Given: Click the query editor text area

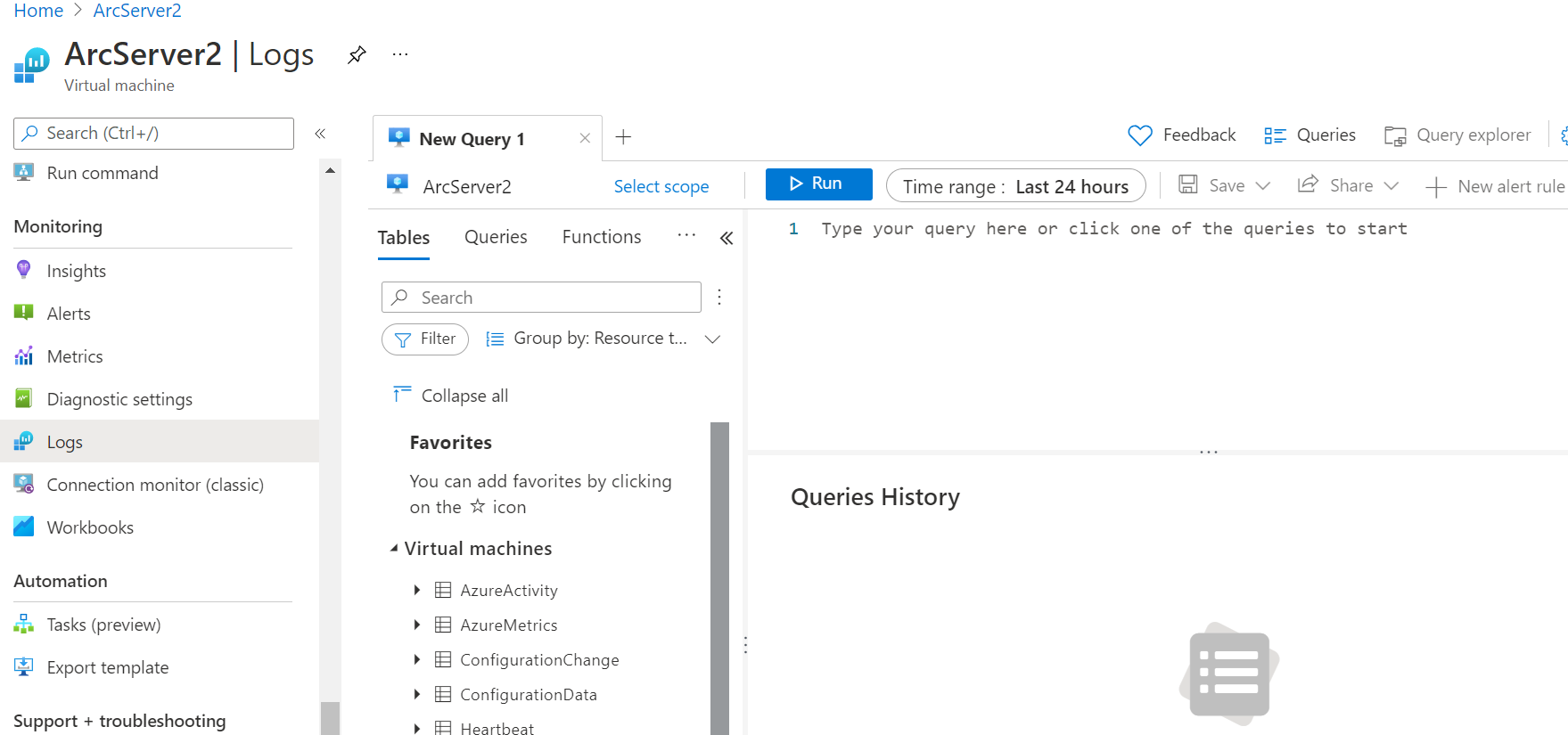Looking at the screenshot, I should pyautogui.click(x=1157, y=330).
